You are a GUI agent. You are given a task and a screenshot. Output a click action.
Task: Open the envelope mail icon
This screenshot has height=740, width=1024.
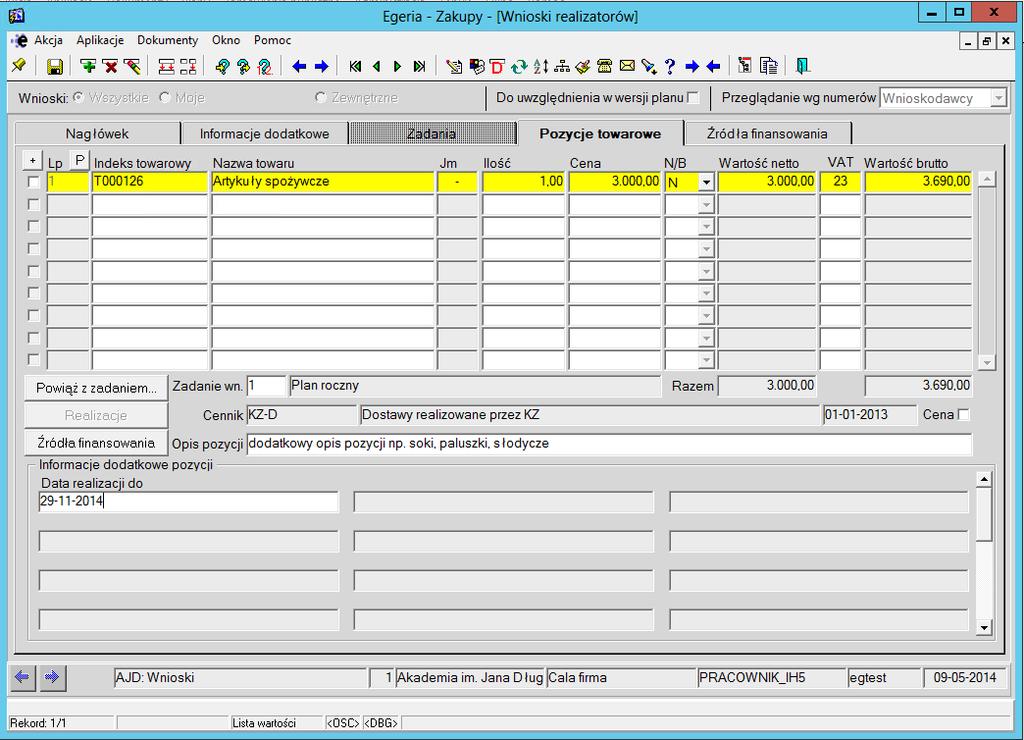pos(627,66)
